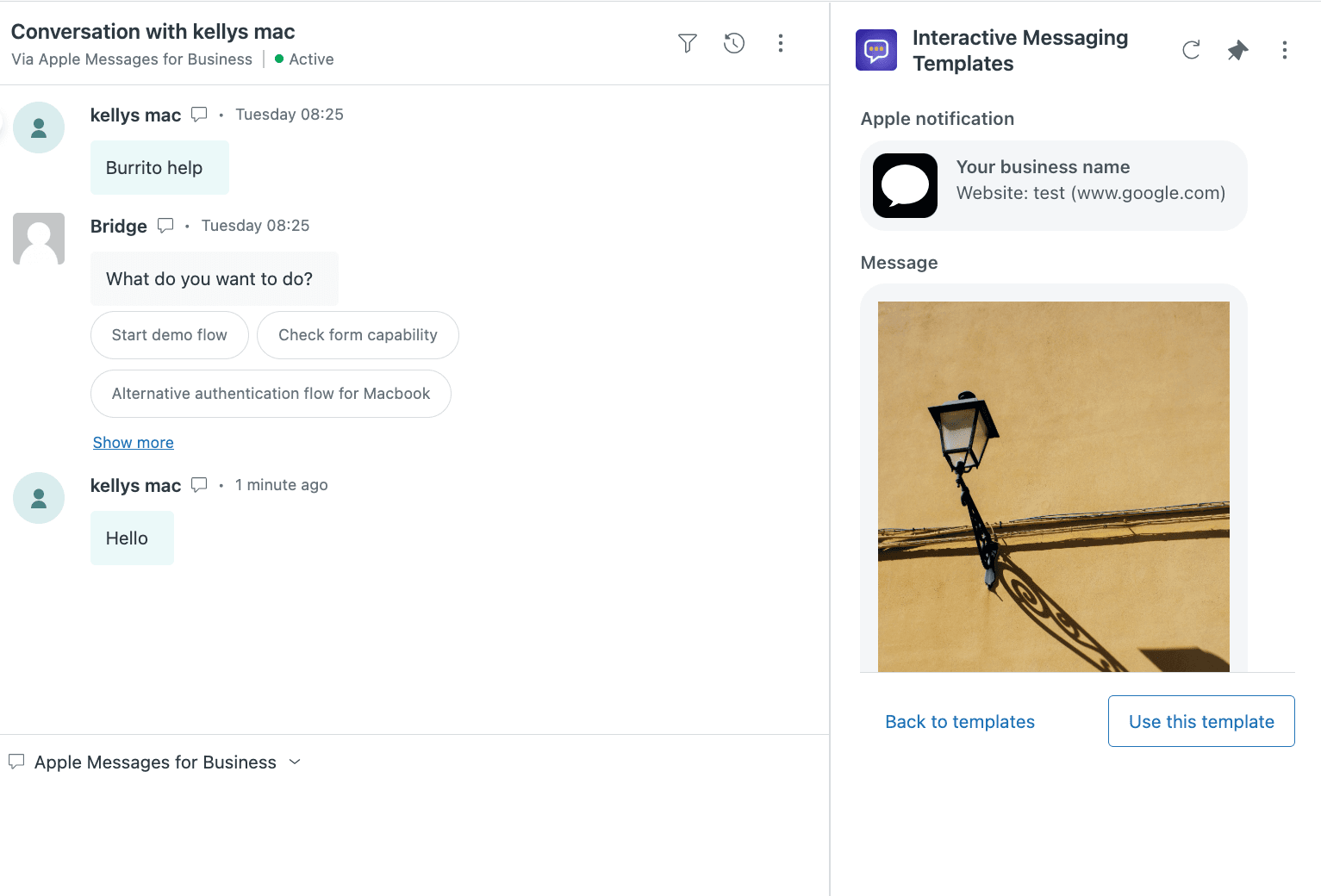This screenshot has height=896, width=1321.
Task: Select the Start demo flow quick reply
Action: [169, 335]
